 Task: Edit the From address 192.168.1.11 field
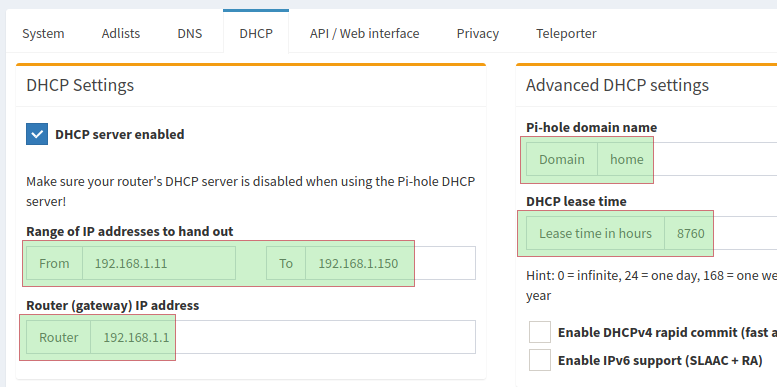(159, 263)
